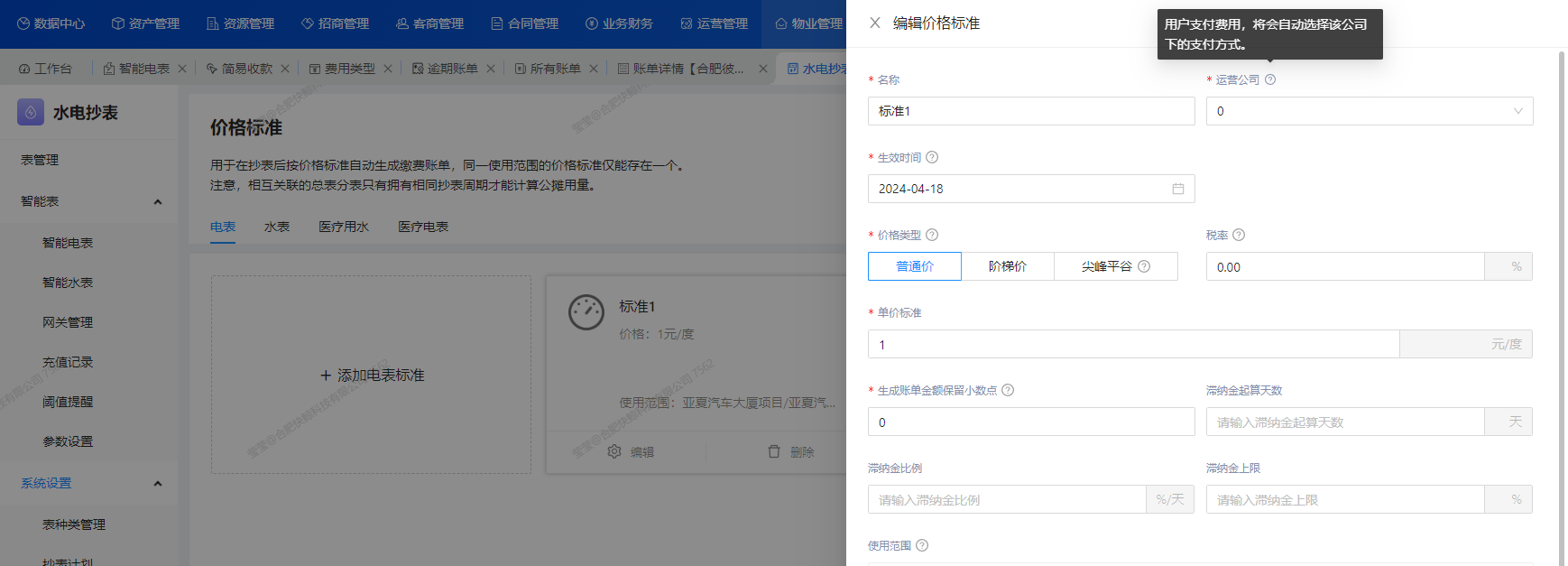This screenshot has width=1568, height=566.
Task: Click the help icon beside 税率
Action: 1239,235
